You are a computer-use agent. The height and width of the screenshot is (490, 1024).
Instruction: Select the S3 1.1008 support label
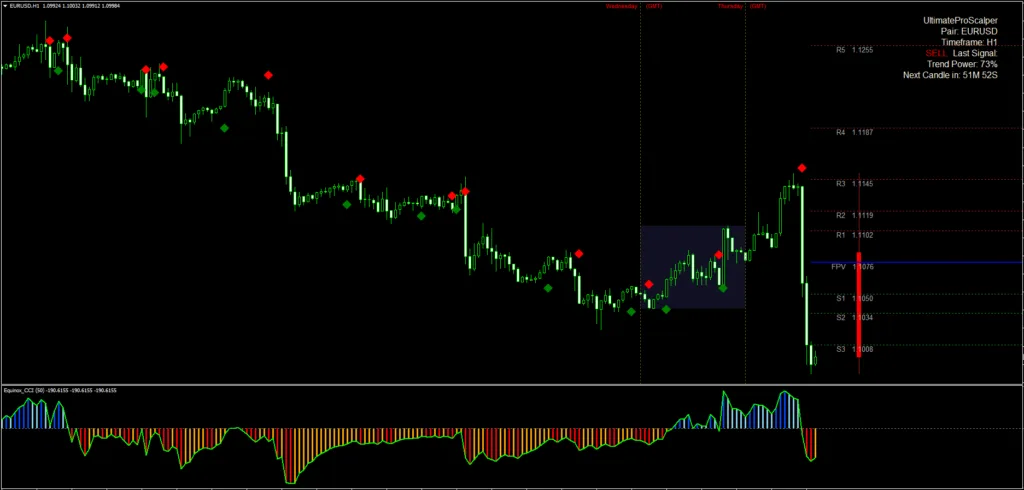pos(854,349)
